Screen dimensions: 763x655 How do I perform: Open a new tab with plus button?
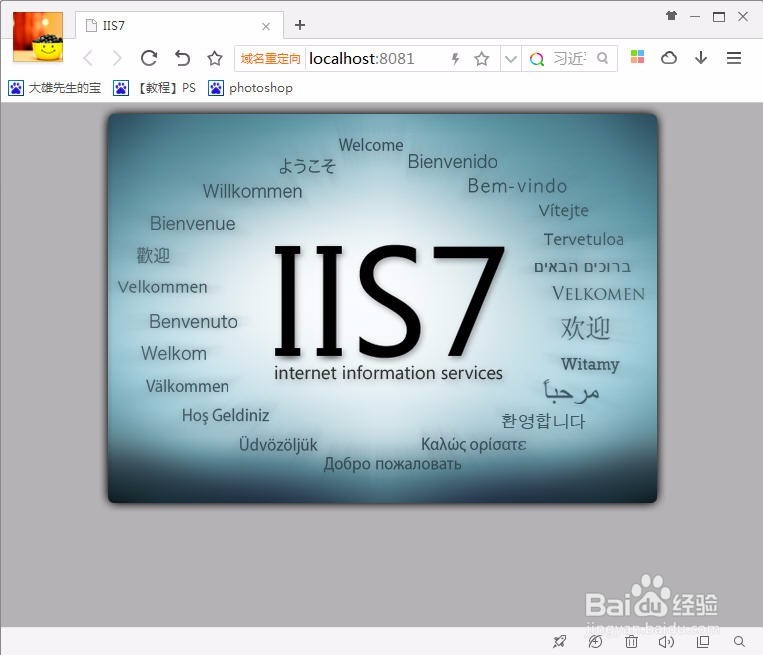pyautogui.click(x=300, y=25)
